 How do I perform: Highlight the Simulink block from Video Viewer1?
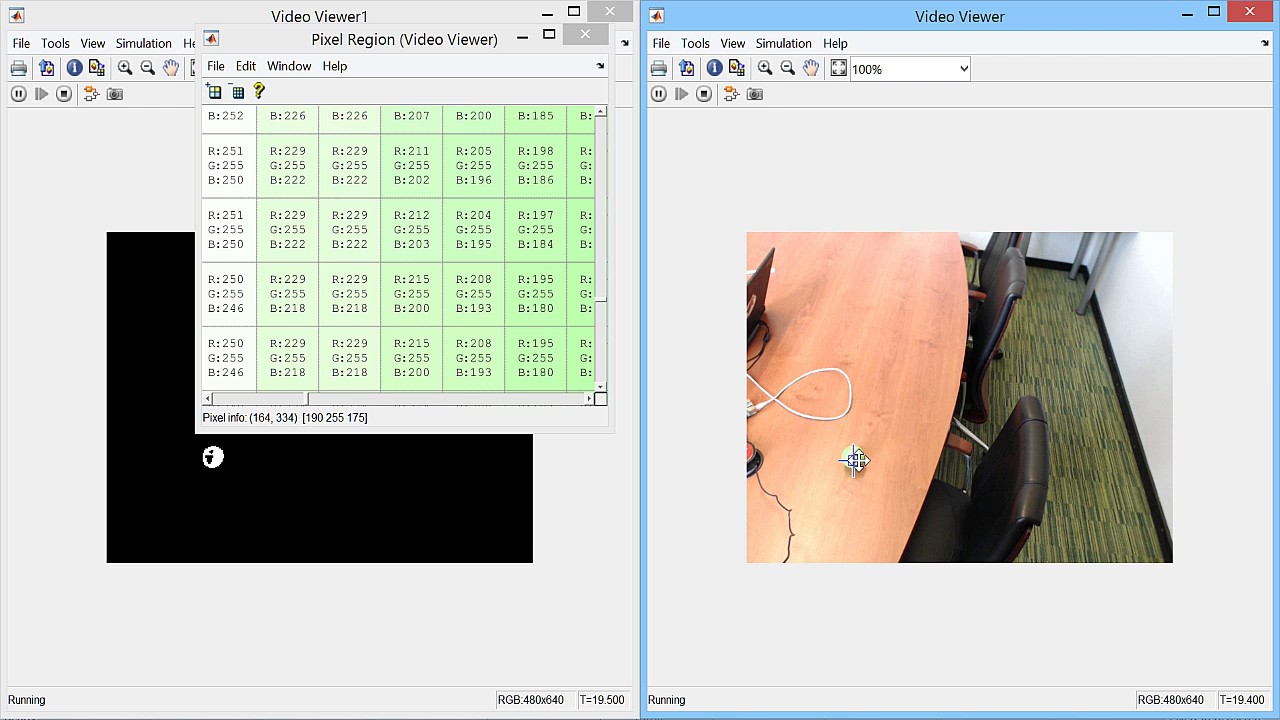coord(91,94)
